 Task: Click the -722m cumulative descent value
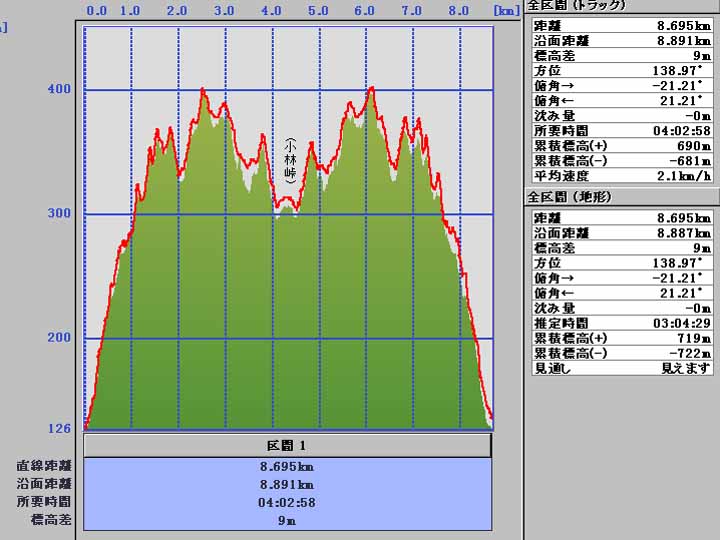point(690,353)
